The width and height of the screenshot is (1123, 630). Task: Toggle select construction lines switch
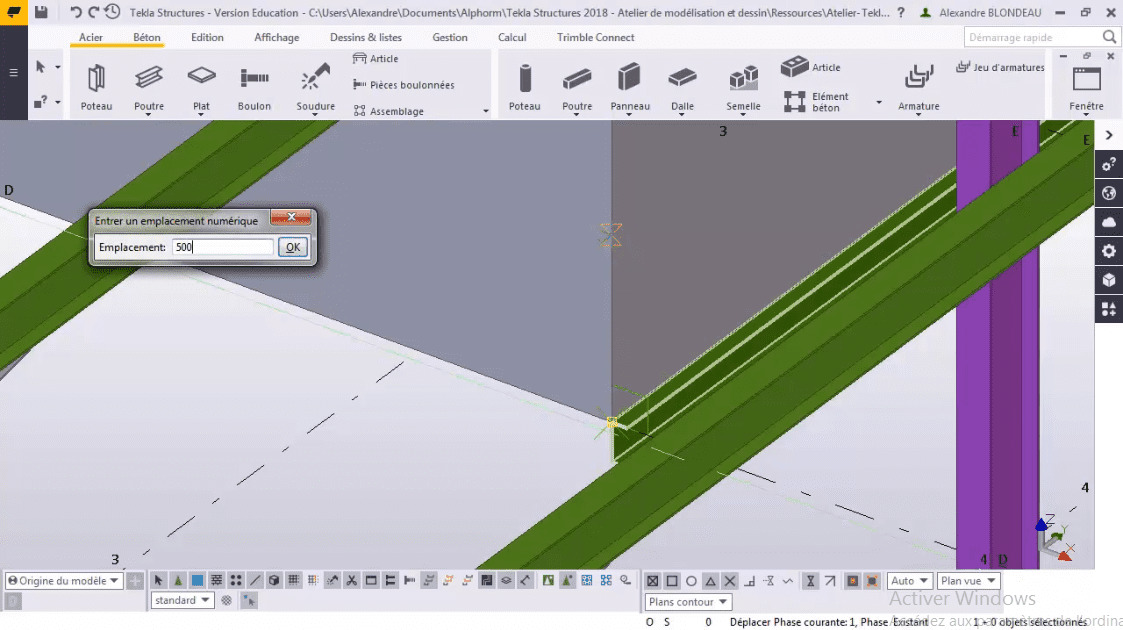click(255, 581)
